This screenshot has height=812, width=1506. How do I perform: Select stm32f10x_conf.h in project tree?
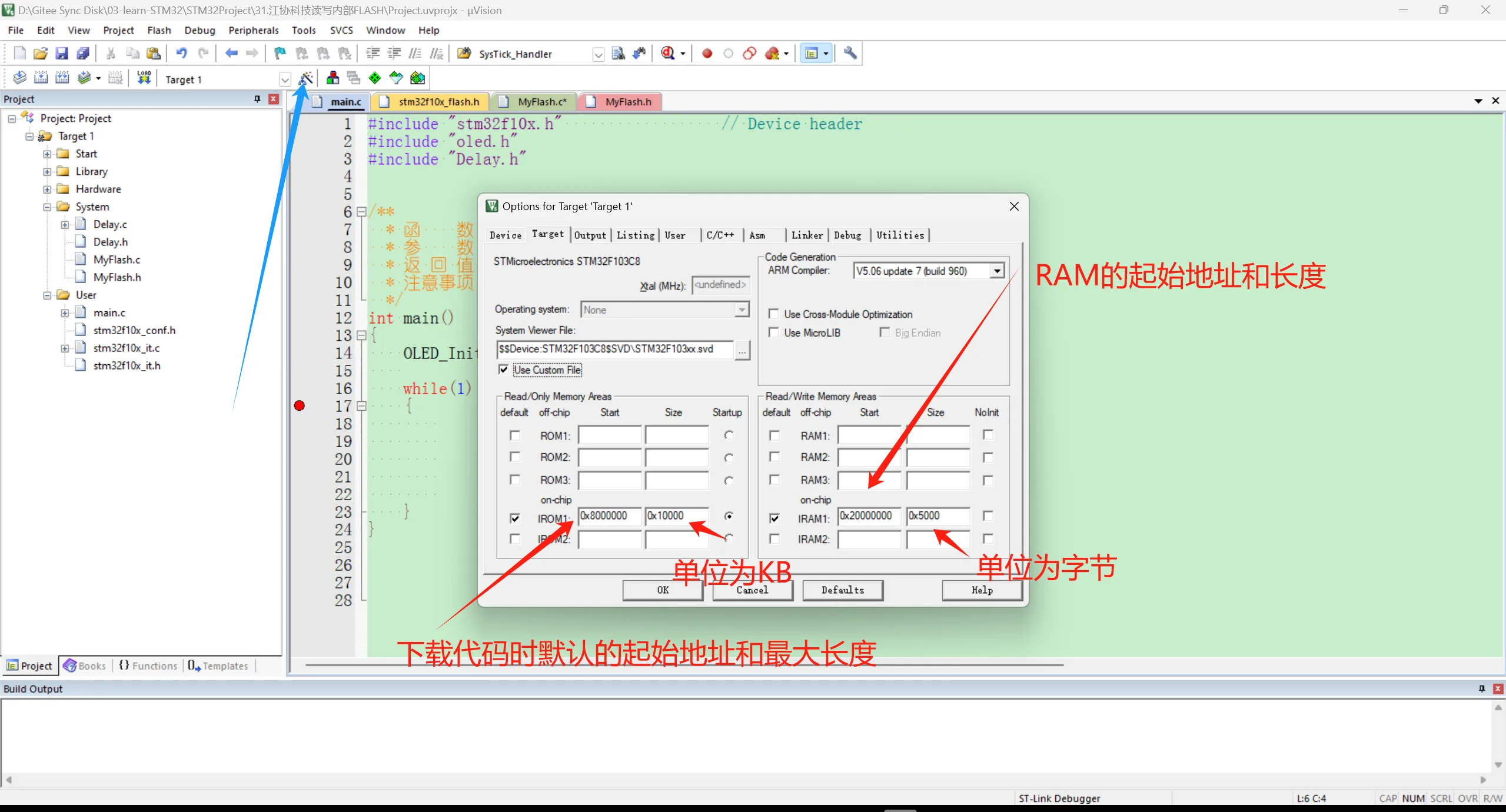point(134,330)
